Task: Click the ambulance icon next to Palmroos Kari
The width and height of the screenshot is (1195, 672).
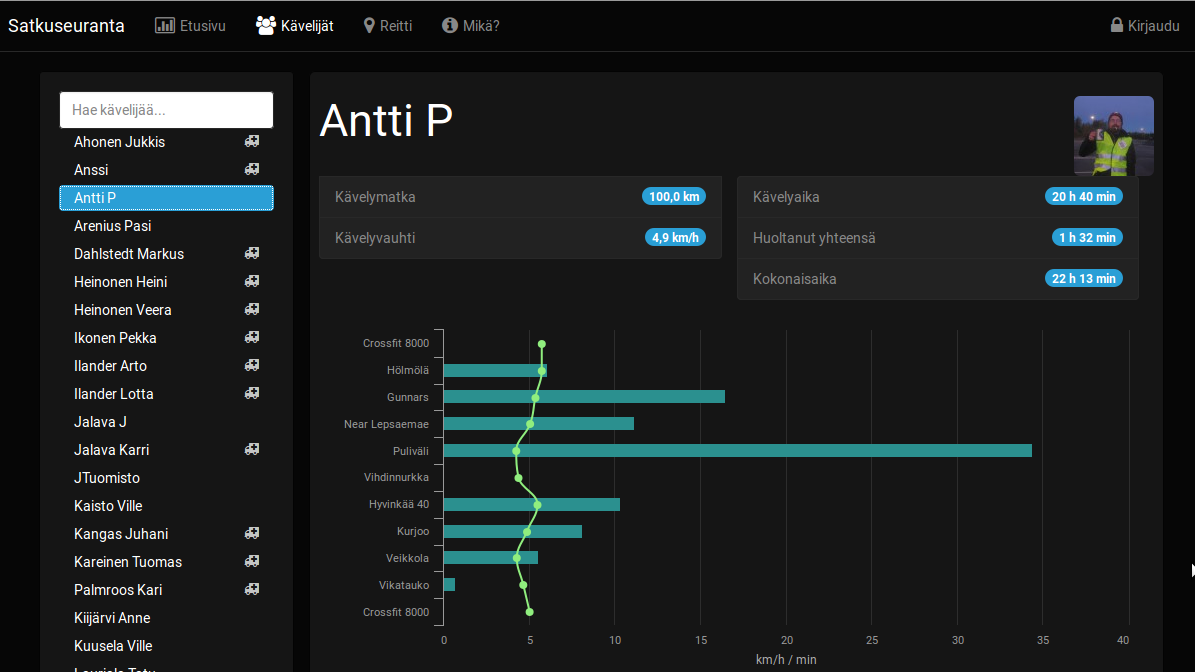Action: click(252, 589)
